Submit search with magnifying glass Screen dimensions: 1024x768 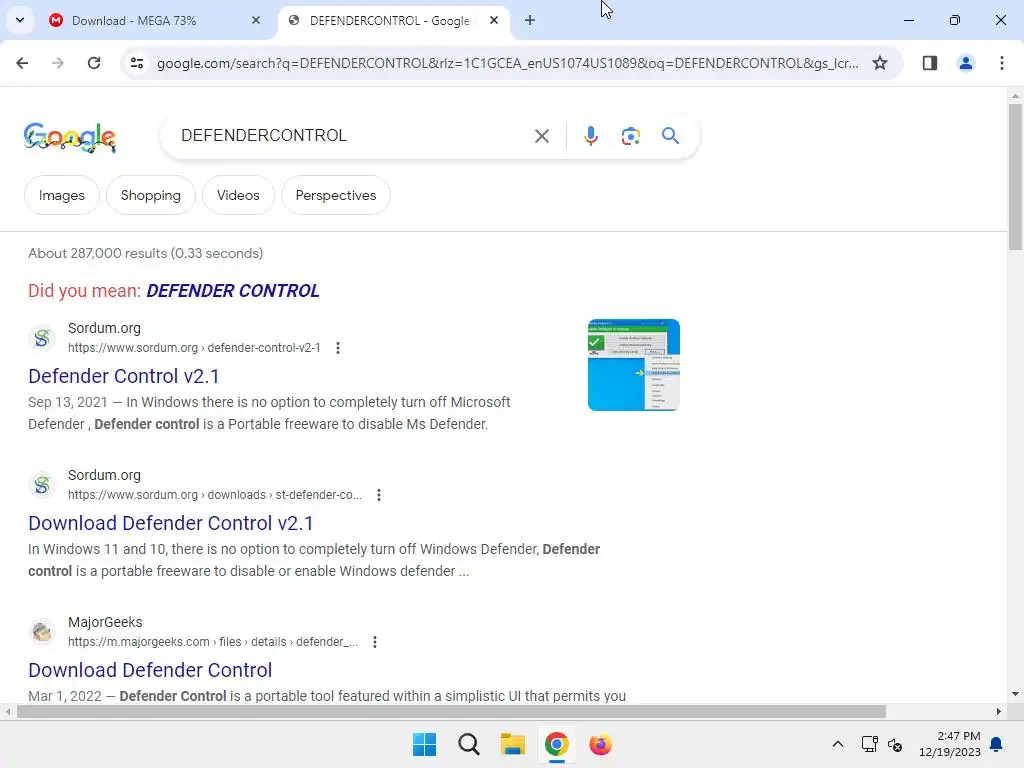(670, 136)
